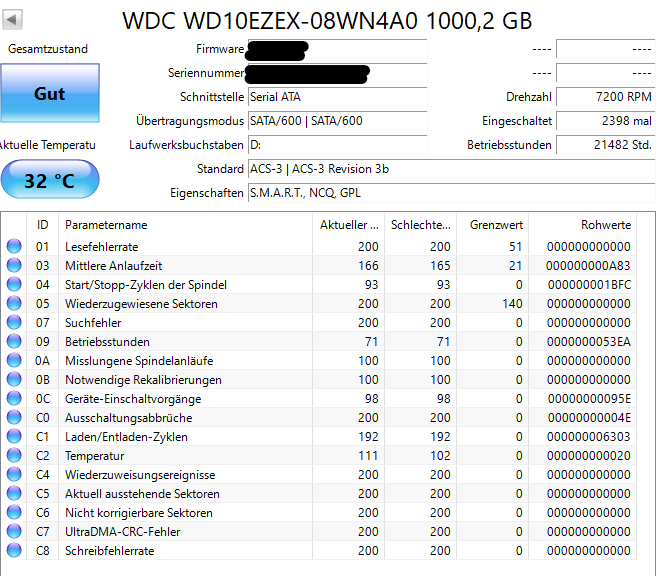Click status orb for Geräte-Einschaltvorgänge
This screenshot has height=576, width=660.
point(14,398)
